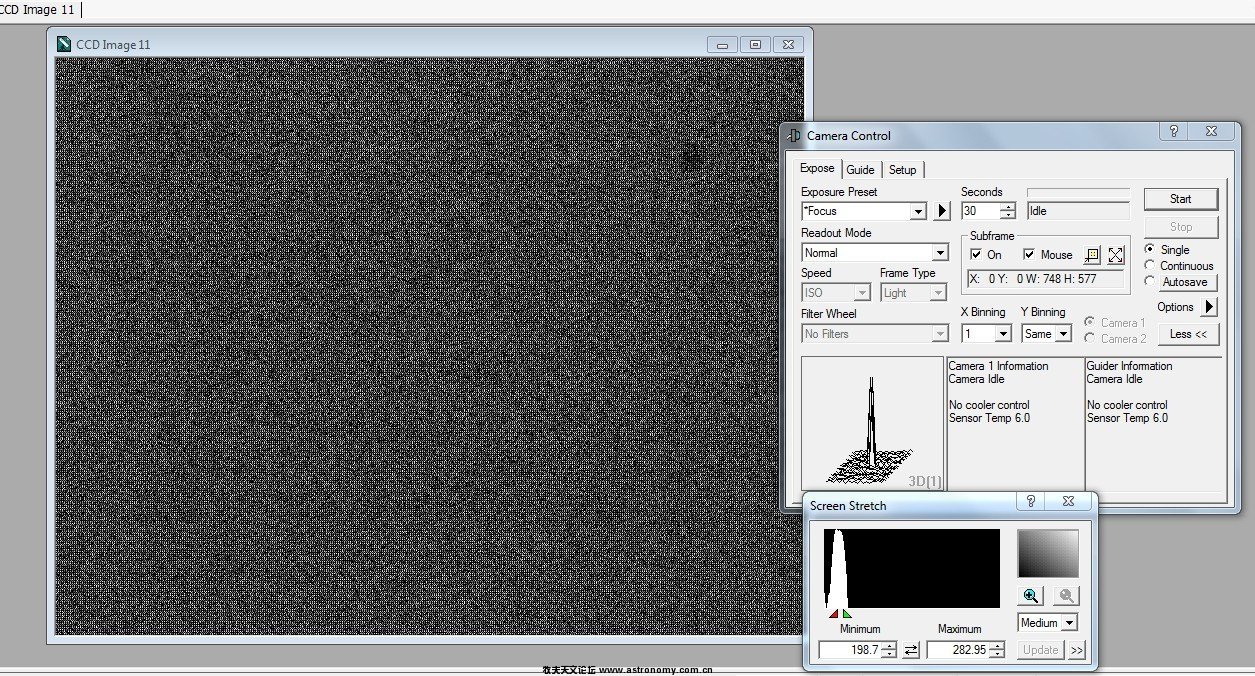Viewport: 1255px width, 676px height.
Task: Click the arrow button beside Exposure Preset
Action: coord(942,211)
